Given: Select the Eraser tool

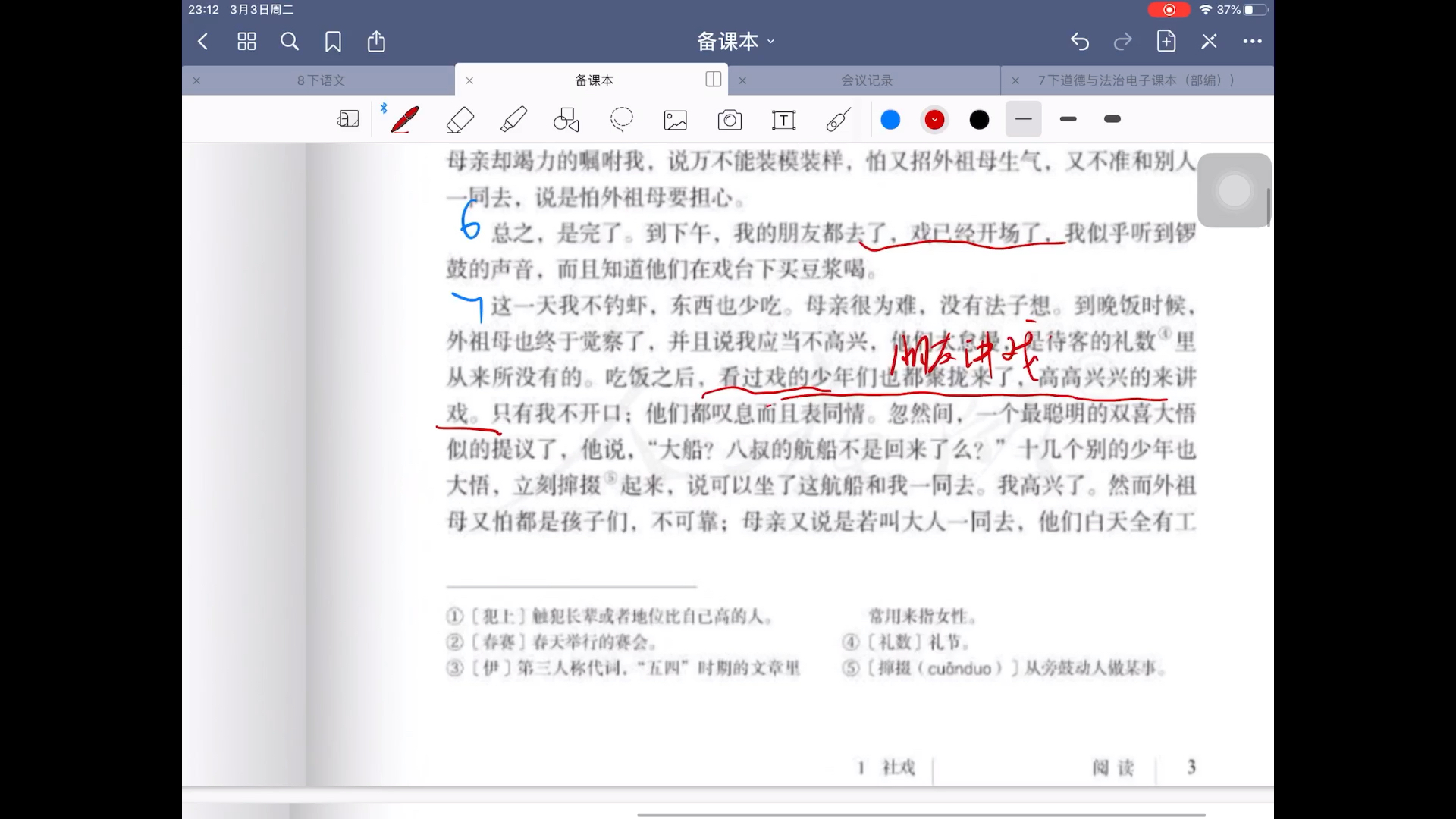Looking at the screenshot, I should point(460,119).
